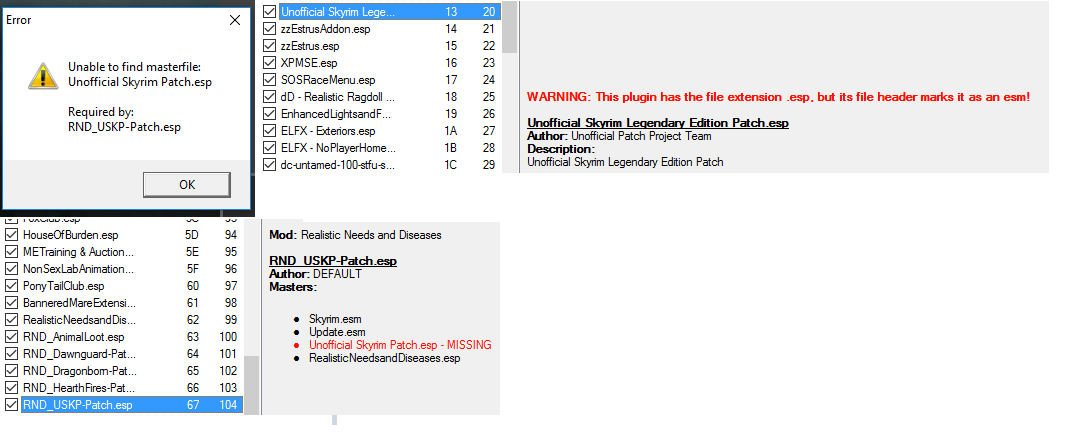Disable XPMSE.esp plugin checkbox
Screen dimensions: 1076x438
tap(270, 63)
